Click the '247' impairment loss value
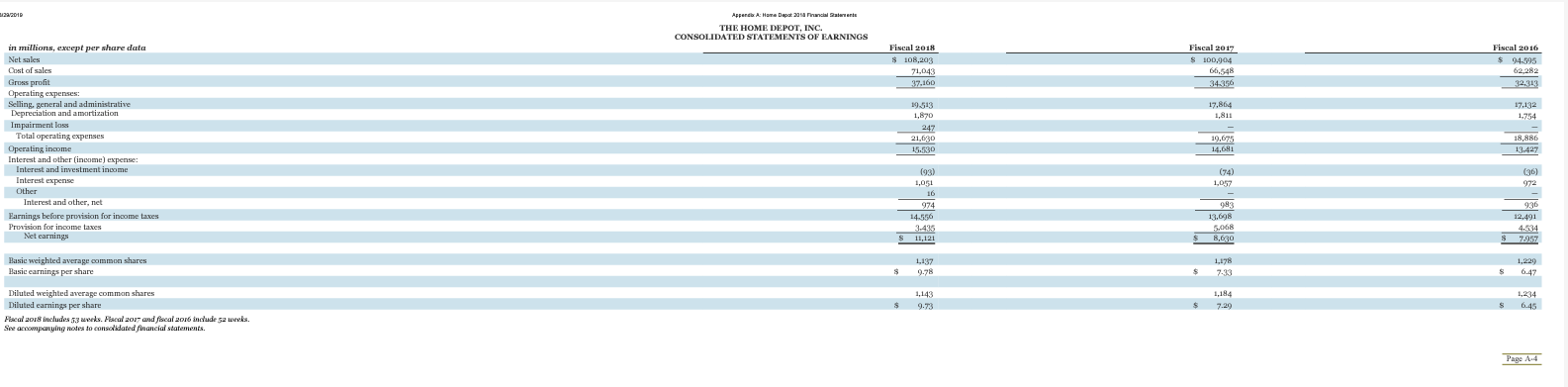This screenshot has height=387, width=1568. [928, 127]
